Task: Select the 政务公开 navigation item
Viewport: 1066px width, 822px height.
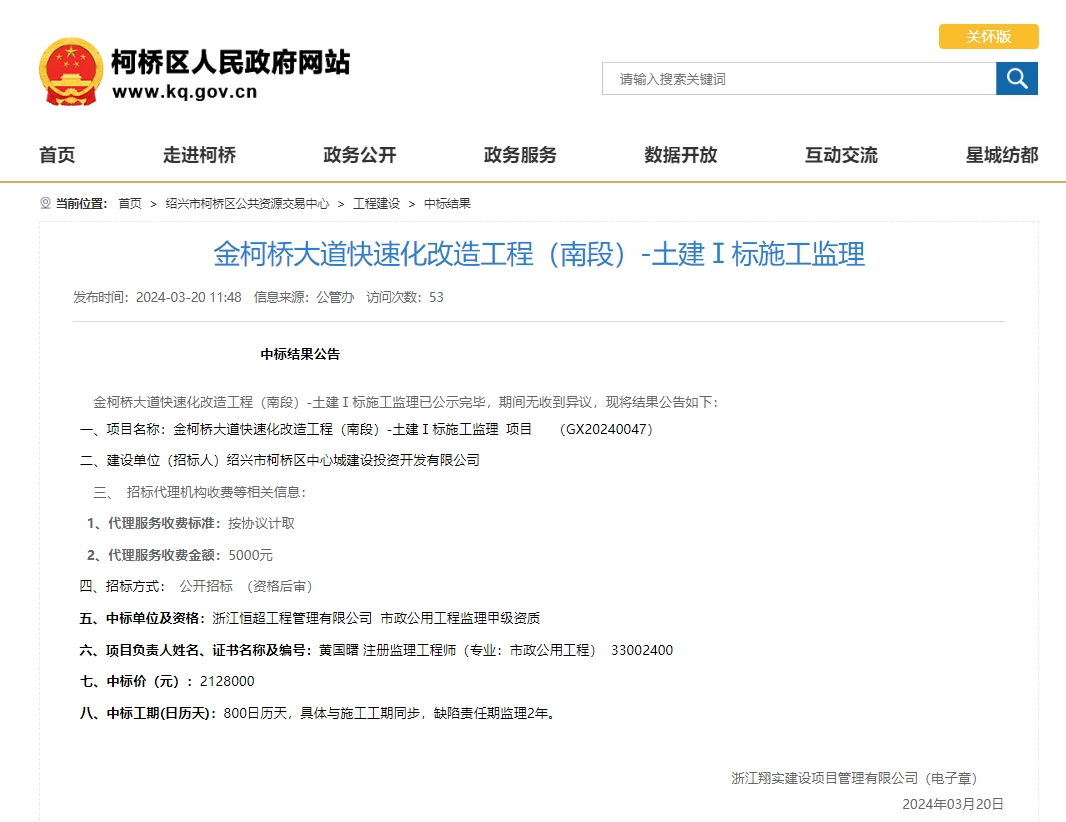Action: [360, 155]
